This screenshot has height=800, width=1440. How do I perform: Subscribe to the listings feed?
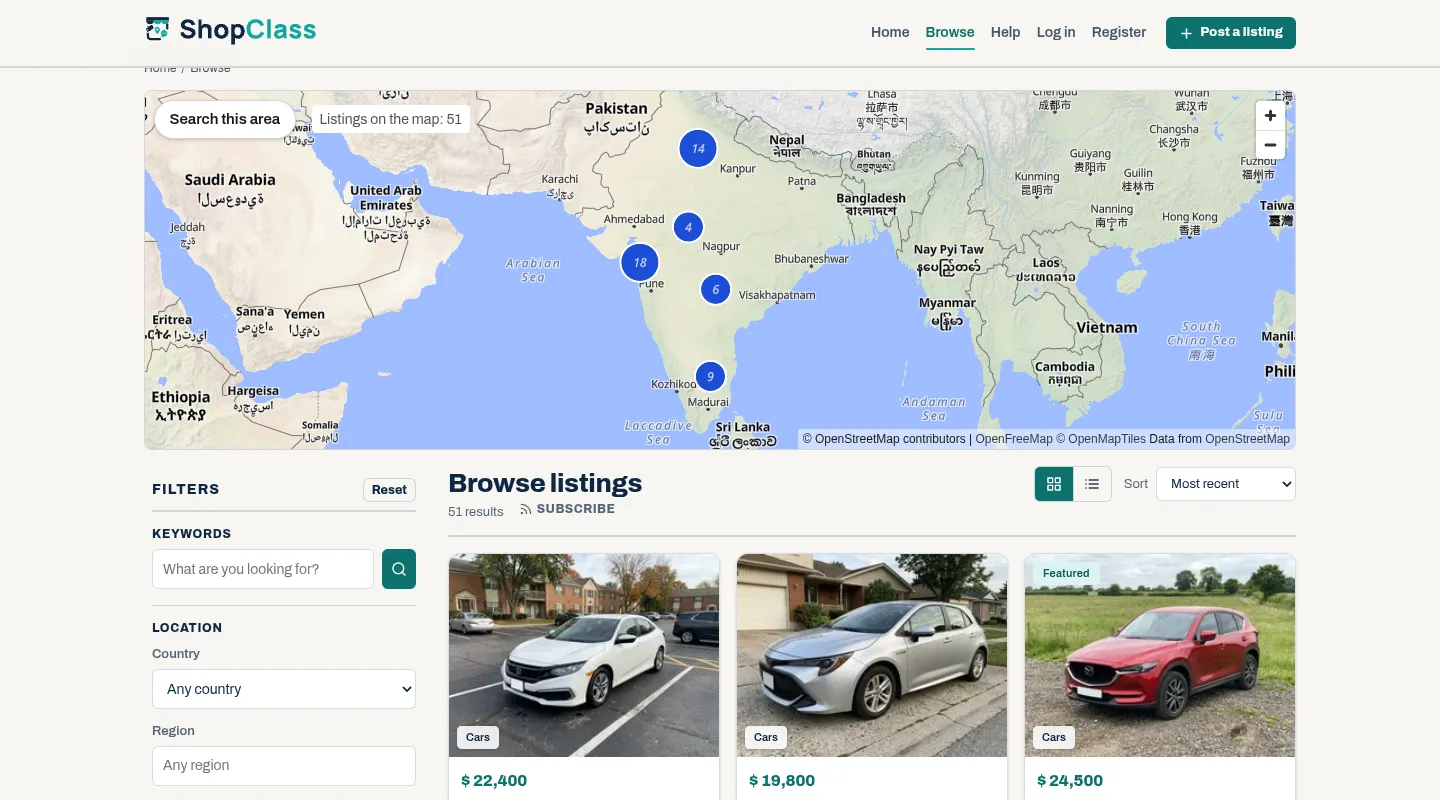pos(567,509)
